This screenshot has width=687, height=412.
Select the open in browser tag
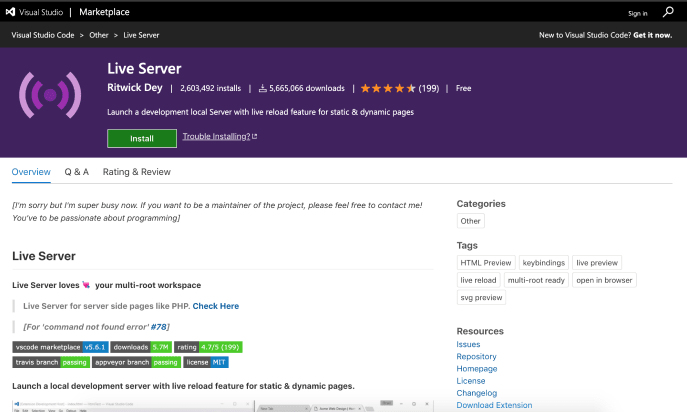coord(604,280)
